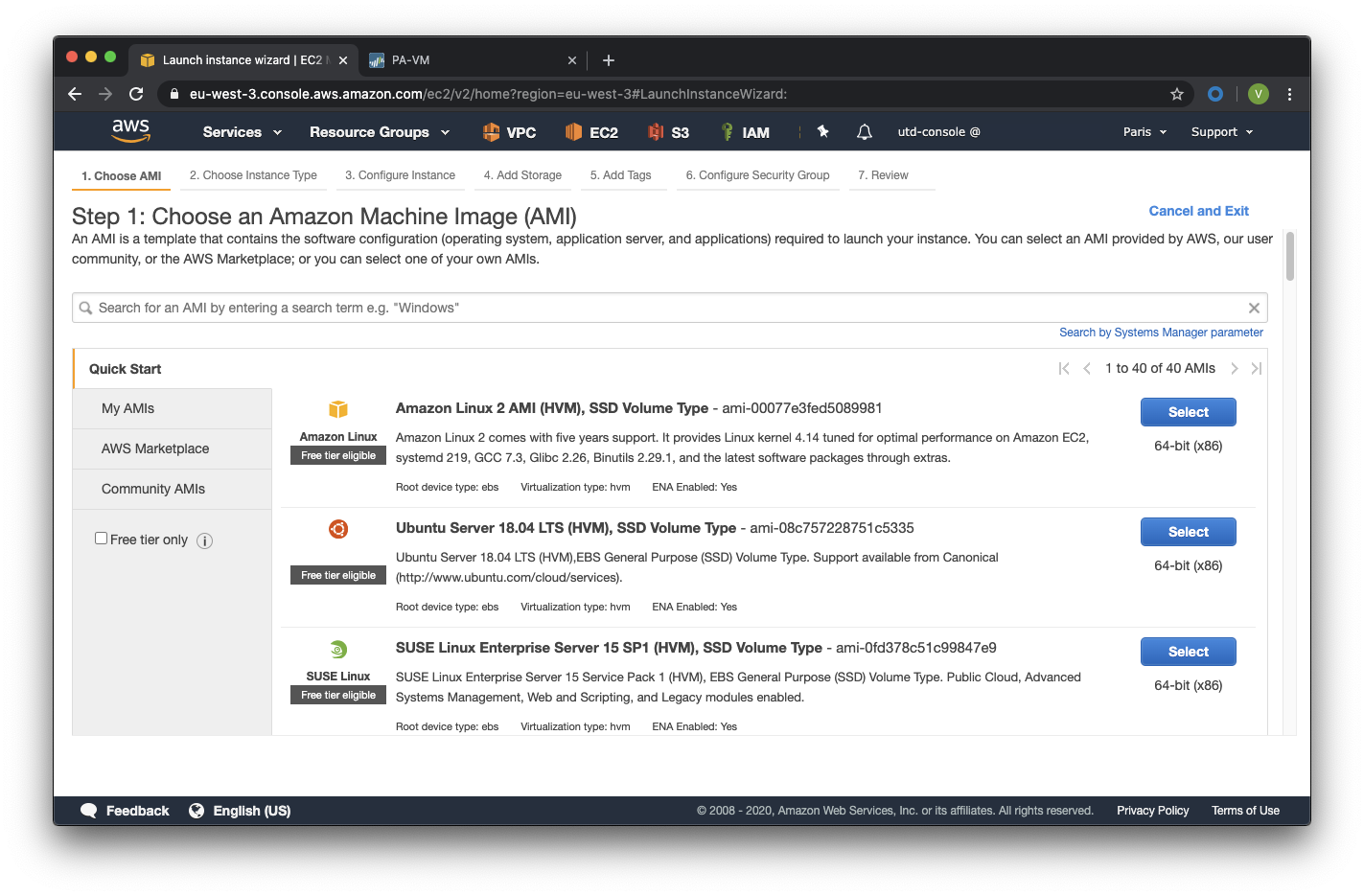Click the AMI search input field
This screenshot has height=896, width=1364.
[x=669, y=308]
